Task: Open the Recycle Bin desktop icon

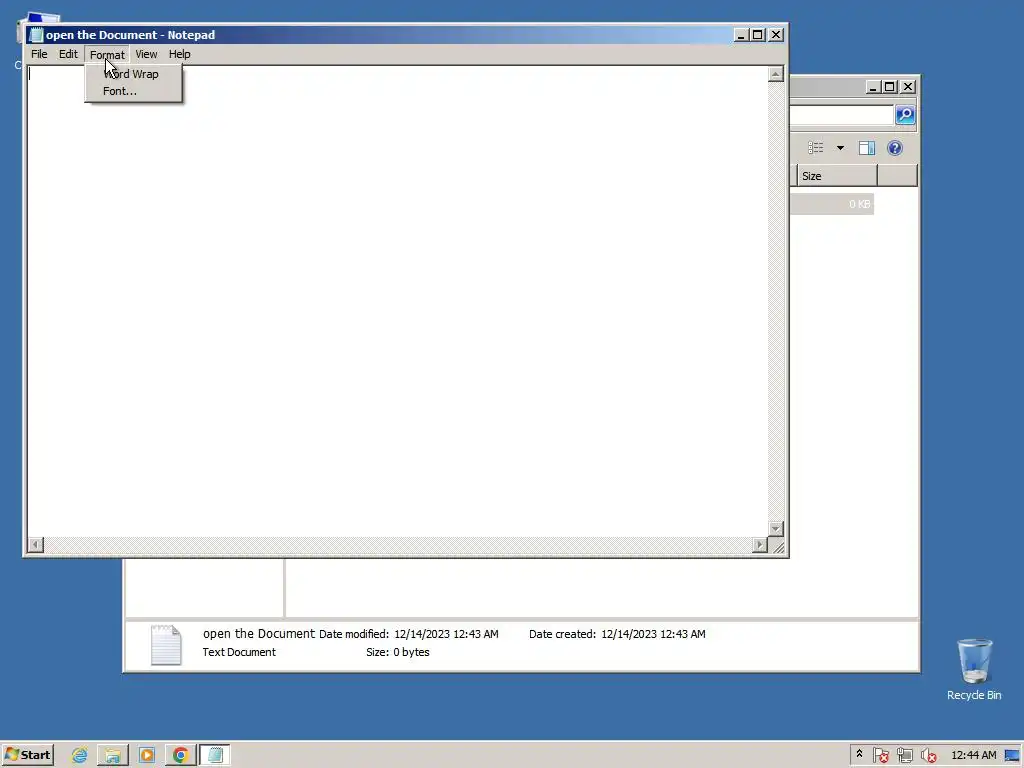Action: [x=974, y=669]
